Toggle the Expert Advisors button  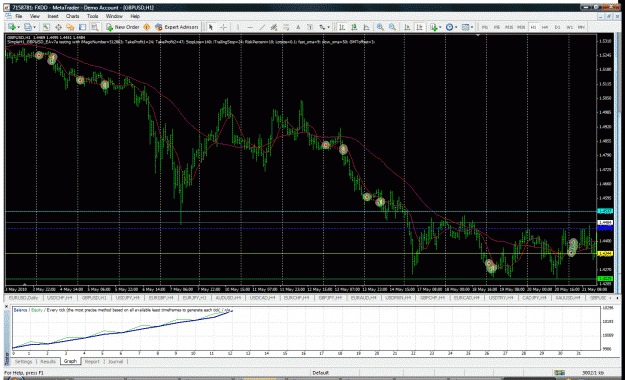[x=177, y=27]
